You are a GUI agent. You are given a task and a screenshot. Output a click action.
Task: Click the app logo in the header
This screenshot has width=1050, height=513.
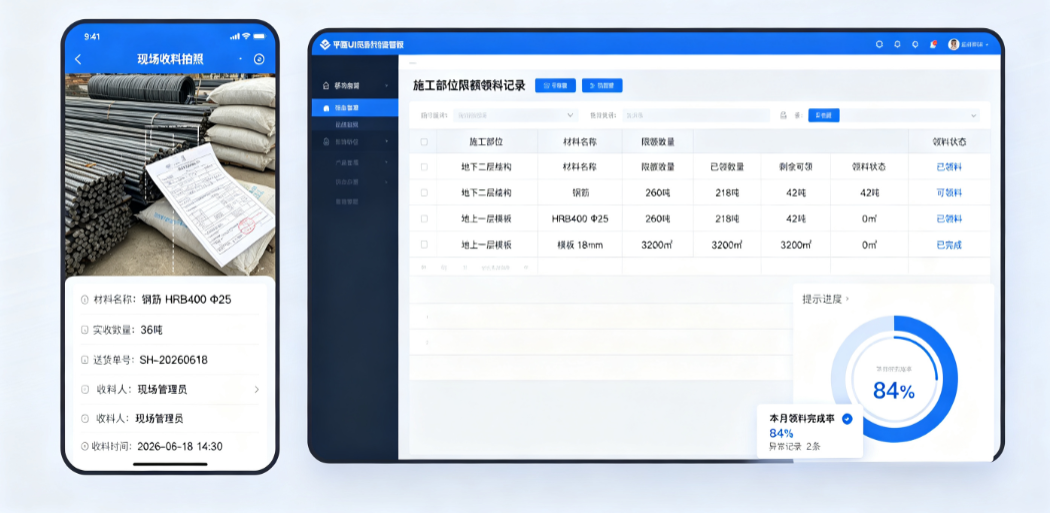(325, 44)
